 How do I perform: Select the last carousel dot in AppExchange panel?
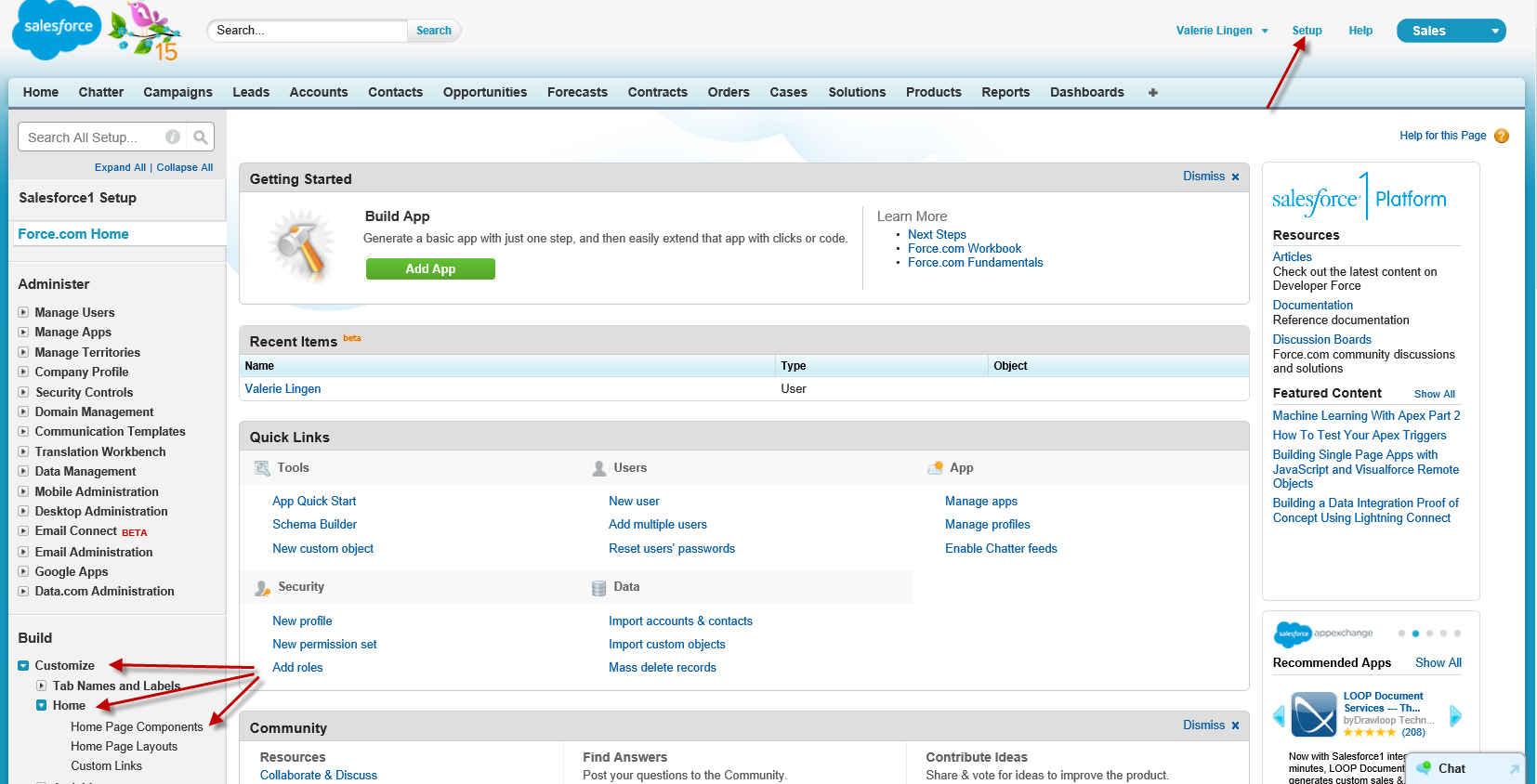pos(1457,634)
